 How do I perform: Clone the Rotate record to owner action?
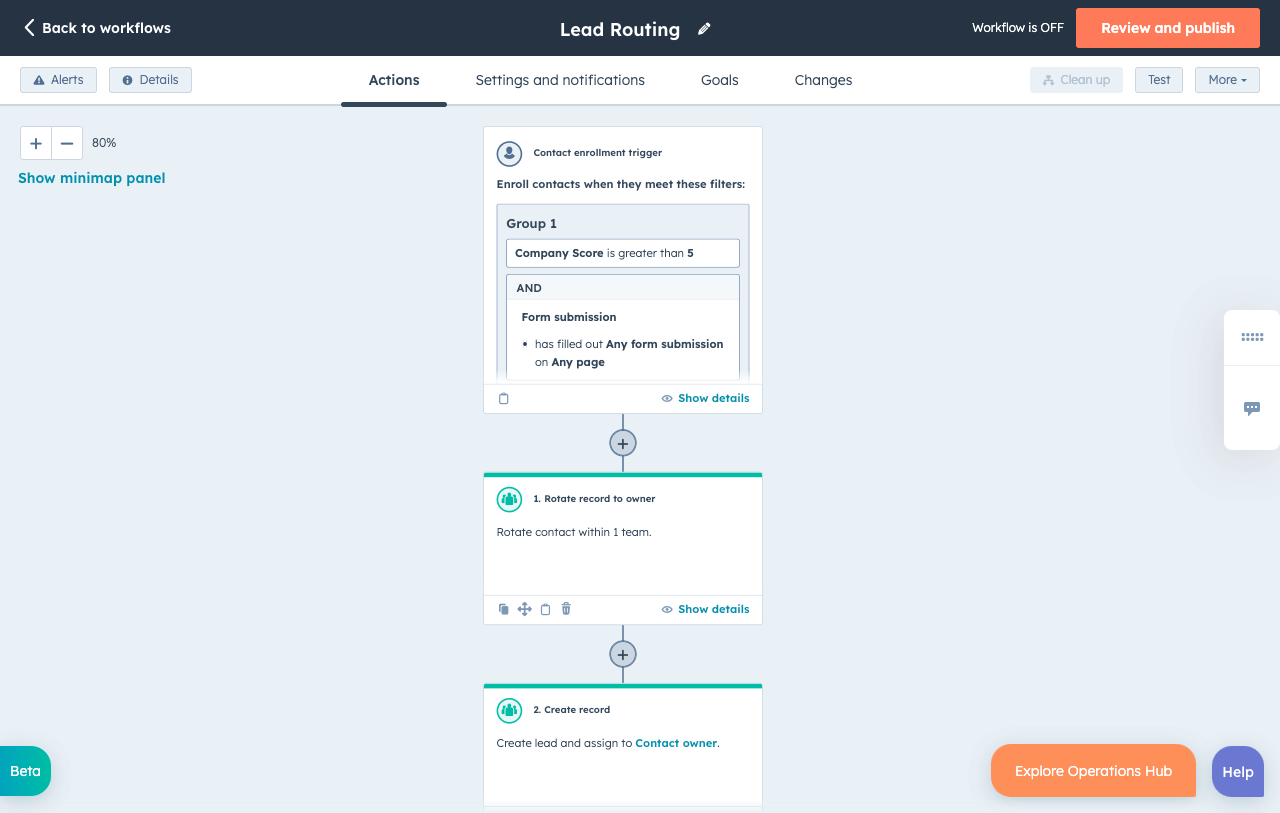pyautogui.click(x=504, y=609)
